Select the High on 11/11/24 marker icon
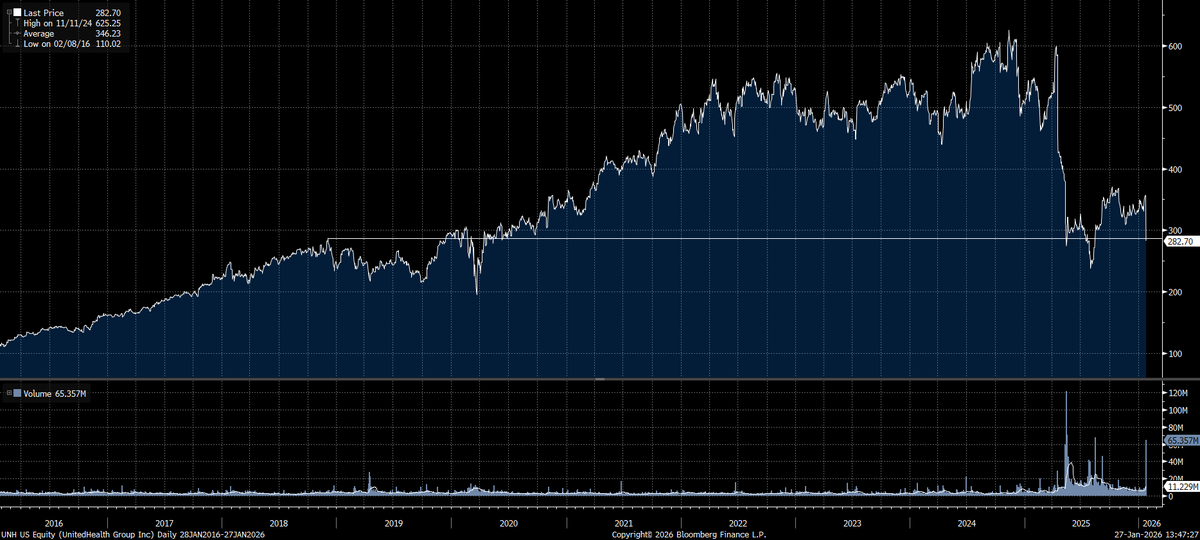1200x540 pixels. coord(17,22)
